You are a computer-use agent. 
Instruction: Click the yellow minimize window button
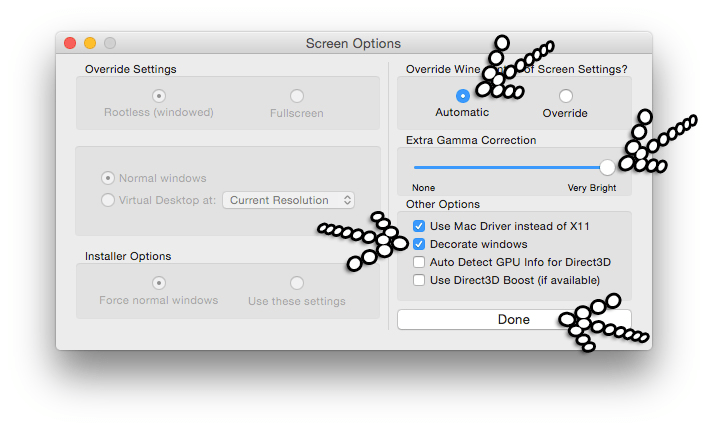click(90, 43)
